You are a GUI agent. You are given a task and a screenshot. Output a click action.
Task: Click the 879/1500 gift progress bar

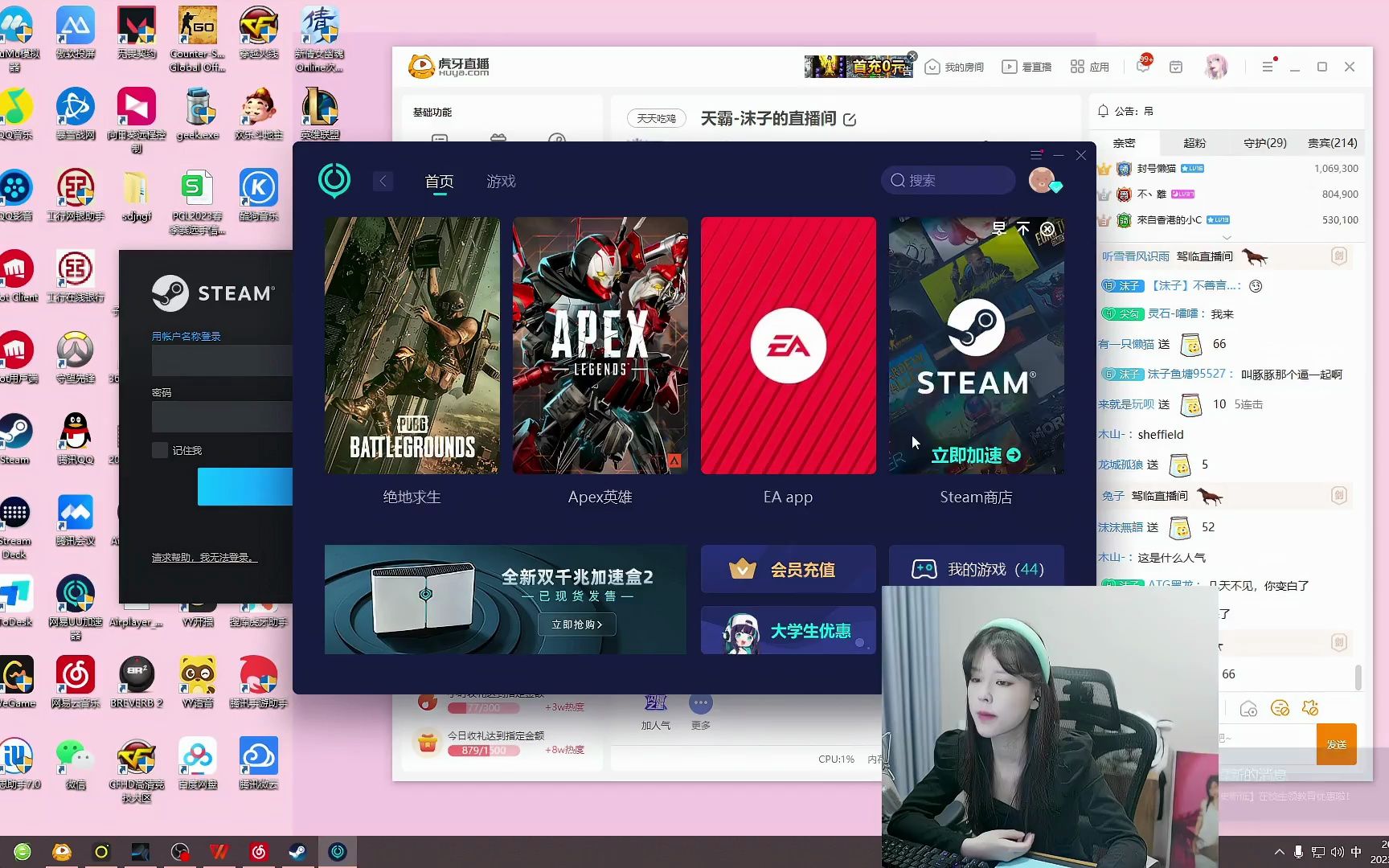pyautogui.click(x=483, y=751)
